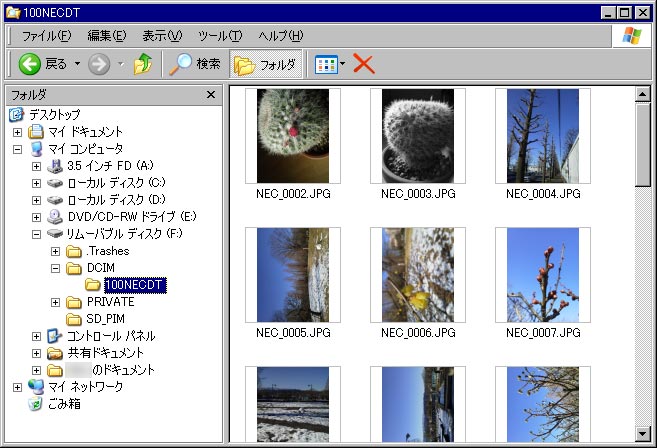Go up one folder level
Viewport: 657px width, 448px height.
tap(143, 64)
